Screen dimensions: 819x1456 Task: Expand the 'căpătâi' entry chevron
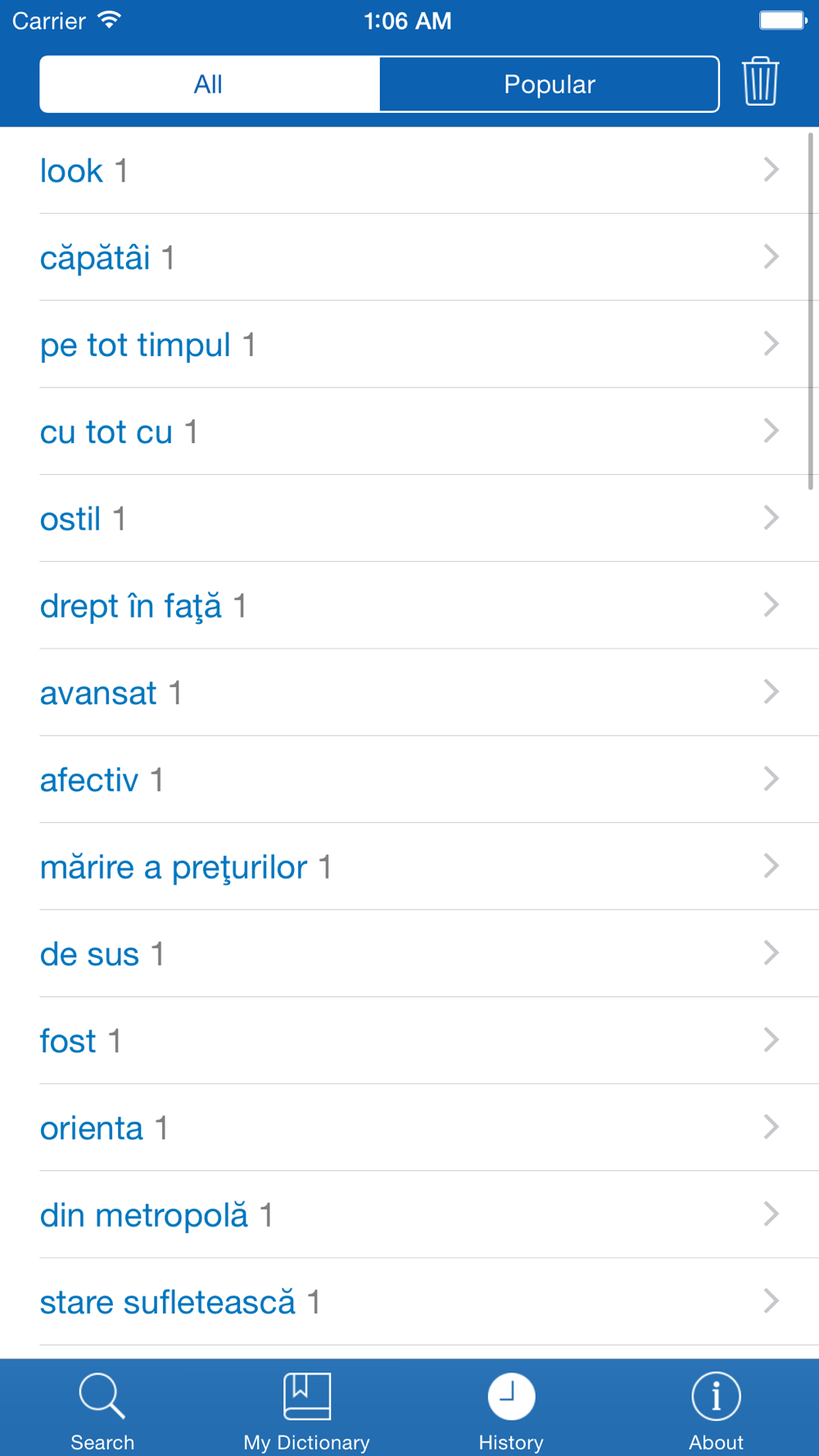click(x=771, y=257)
